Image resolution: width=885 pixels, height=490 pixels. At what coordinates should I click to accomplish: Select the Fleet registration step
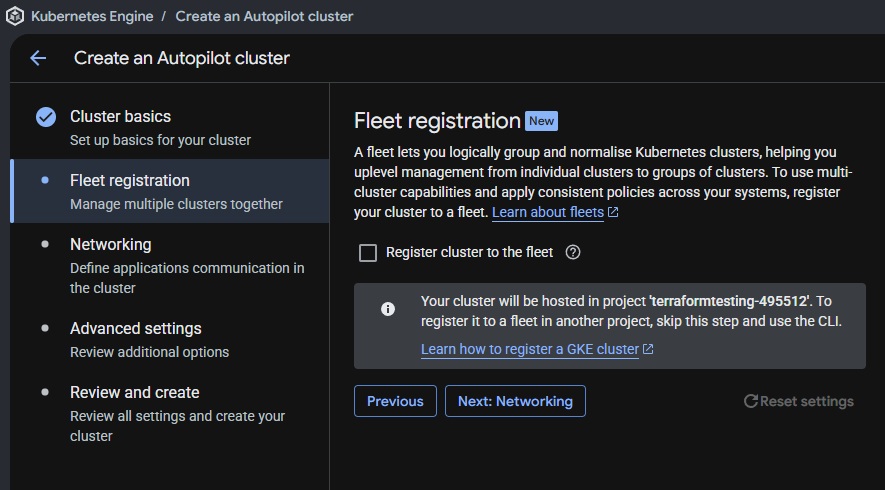coord(169,191)
